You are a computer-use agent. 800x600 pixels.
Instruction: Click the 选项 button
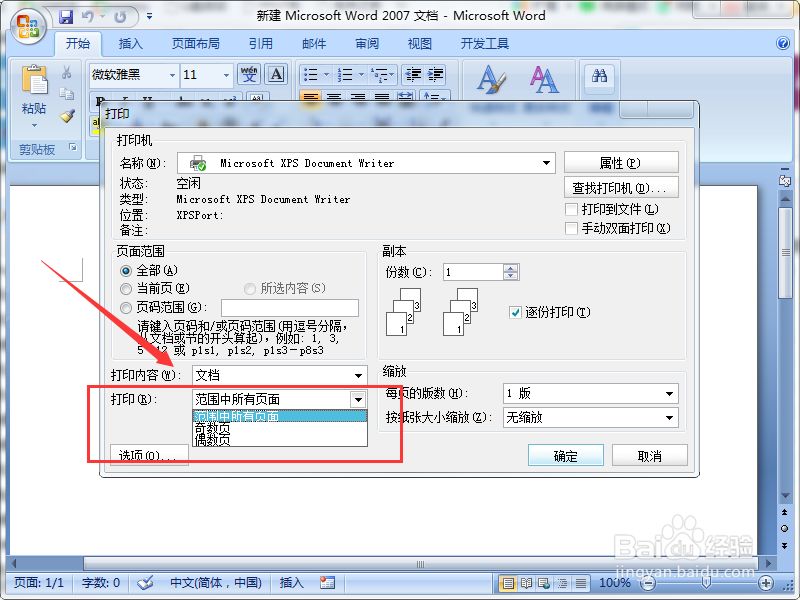pyautogui.click(x=149, y=455)
